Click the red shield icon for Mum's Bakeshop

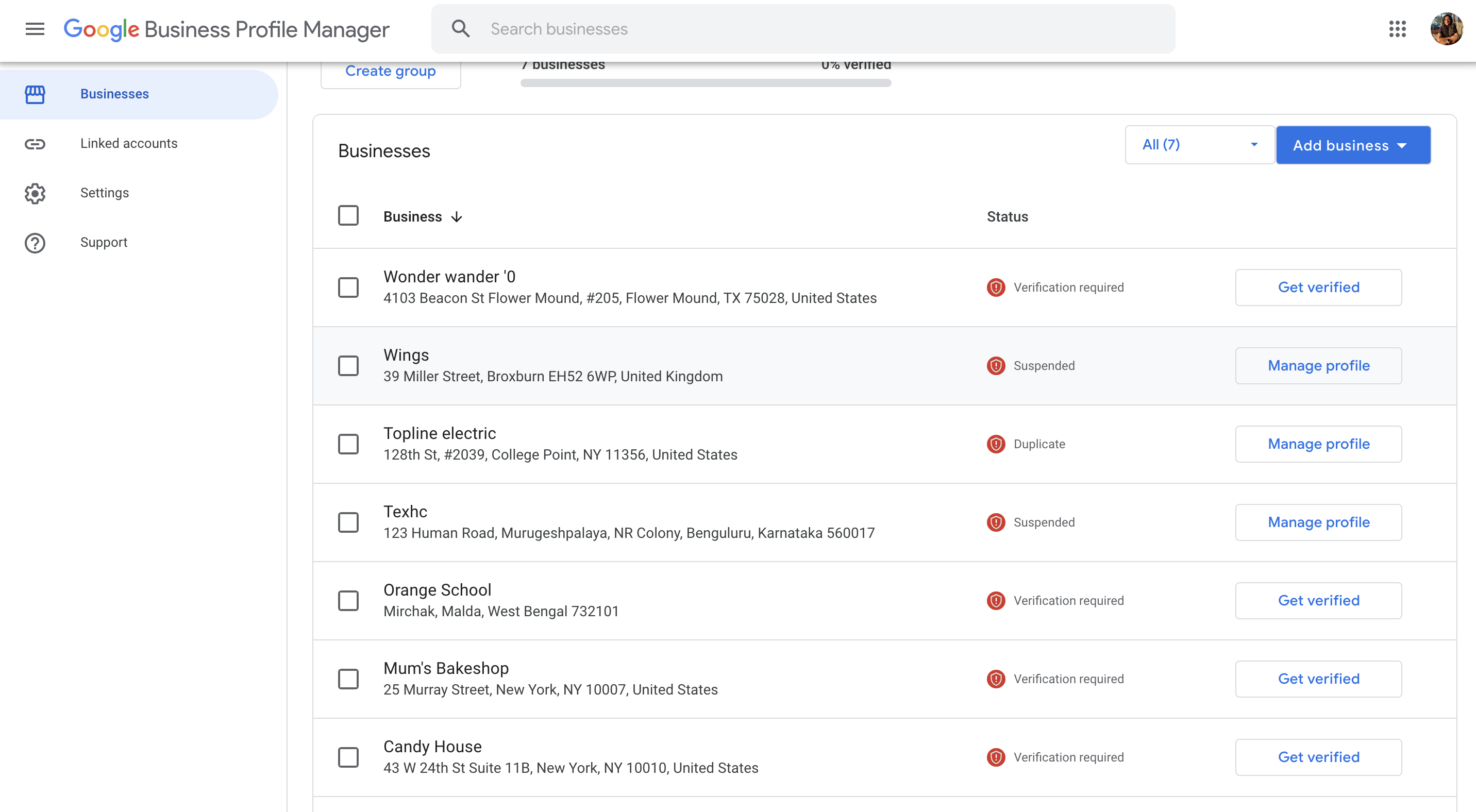tap(996, 679)
